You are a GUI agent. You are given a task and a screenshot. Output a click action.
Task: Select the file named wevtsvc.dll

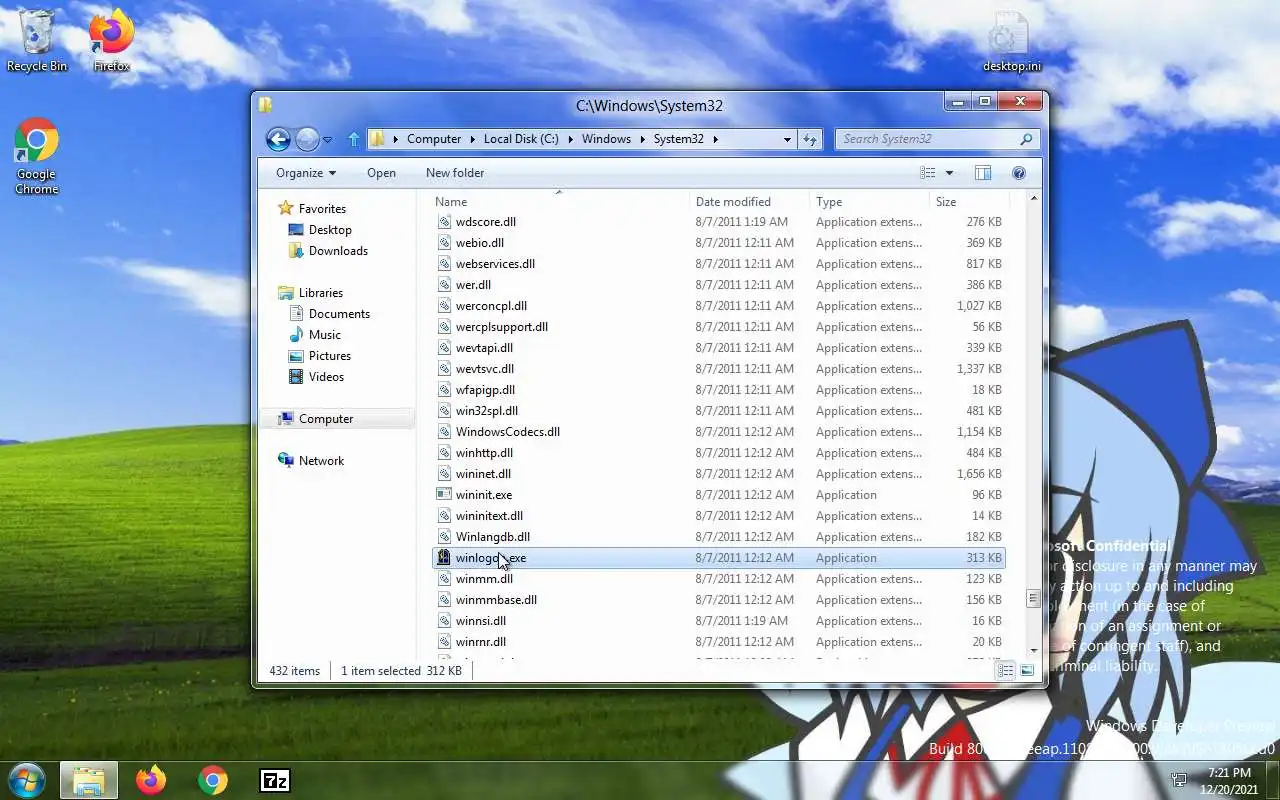pos(485,368)
